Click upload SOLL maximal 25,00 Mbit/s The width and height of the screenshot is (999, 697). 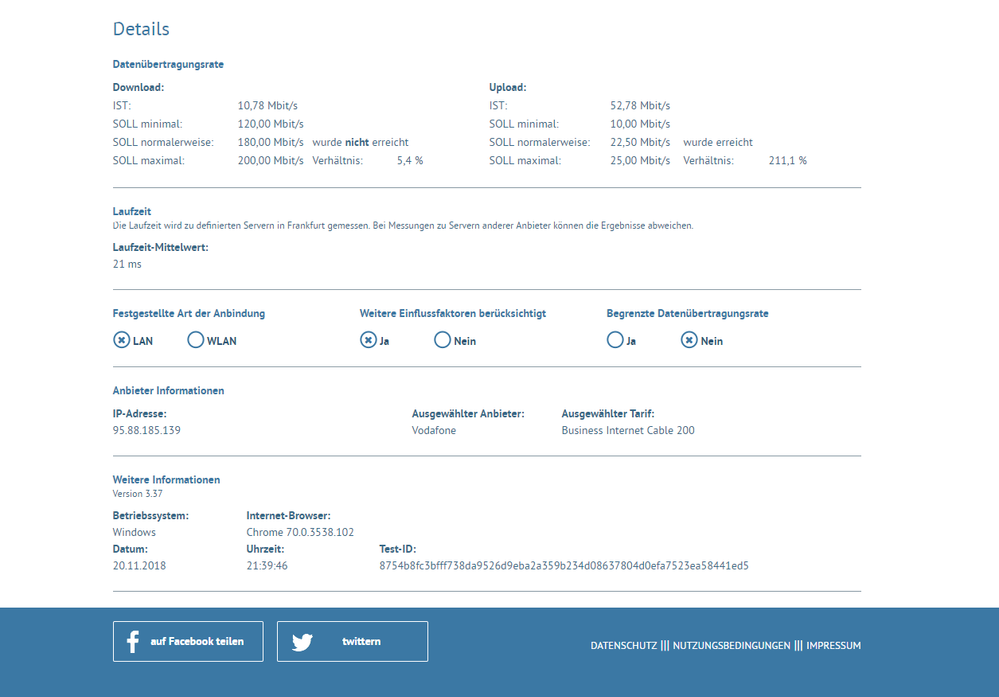(640, 161)
